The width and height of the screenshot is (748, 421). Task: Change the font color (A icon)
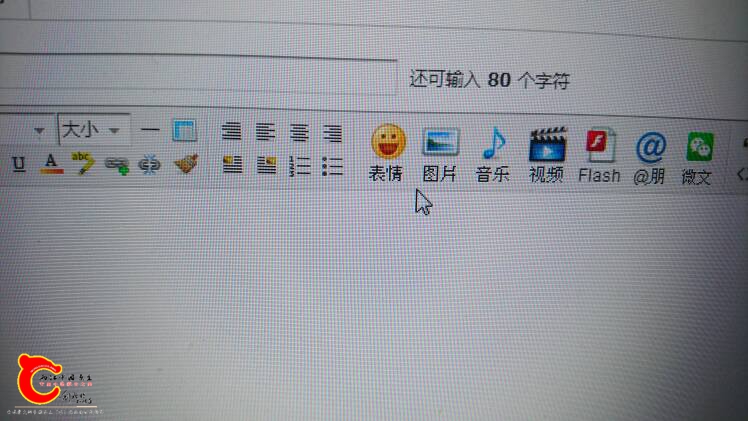[x=51, y=164]
